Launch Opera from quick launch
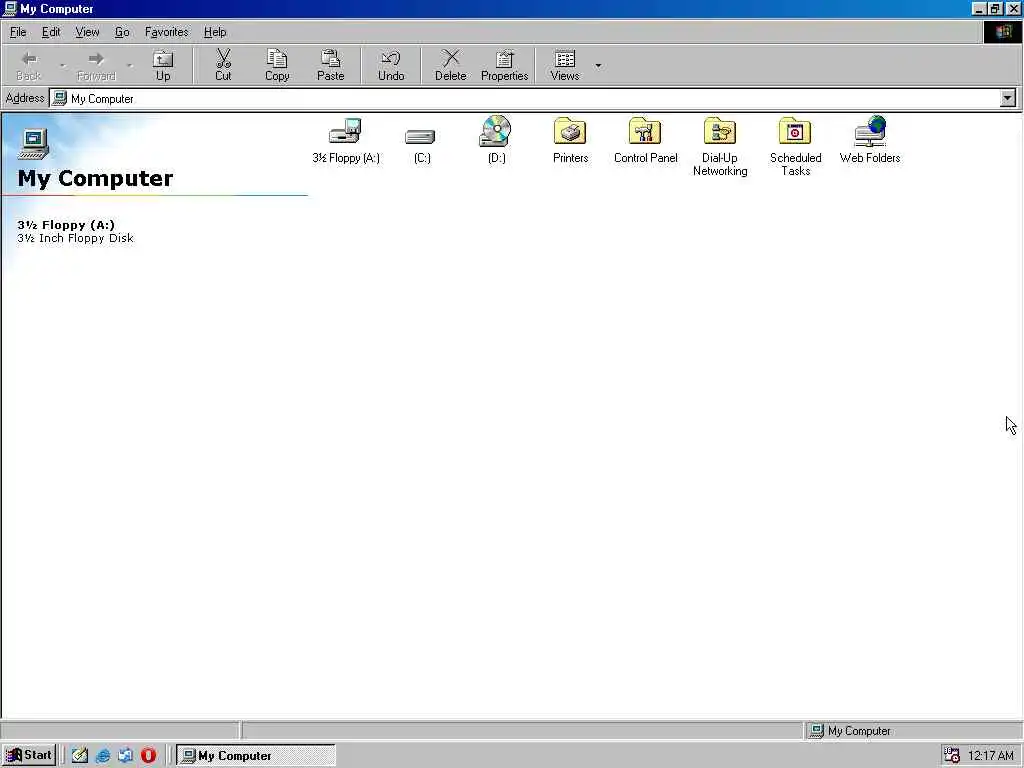Image resolution: width=1024 pixels, height=768 pixels. (x=148, y=756)
